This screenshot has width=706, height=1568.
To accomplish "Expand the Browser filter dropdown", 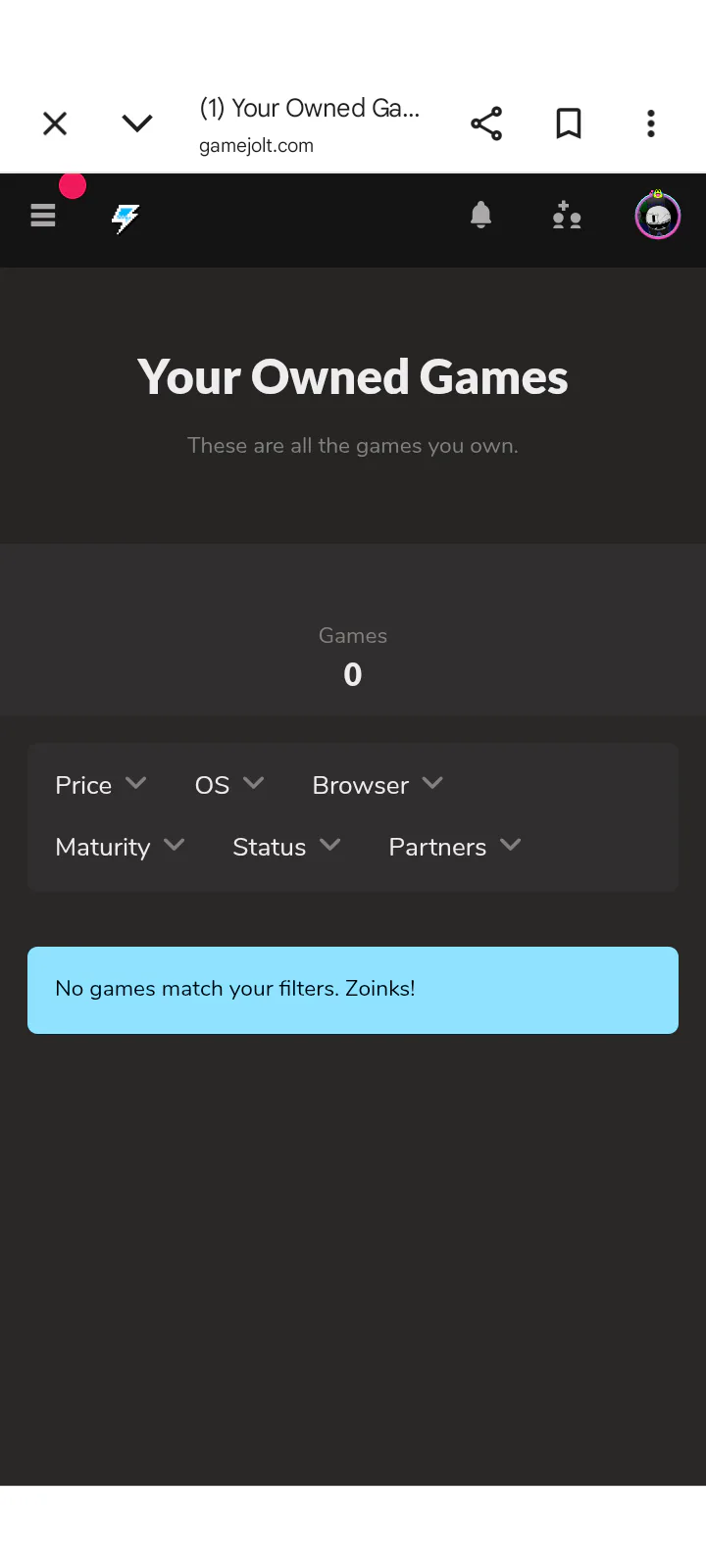I will coord(378,785).
